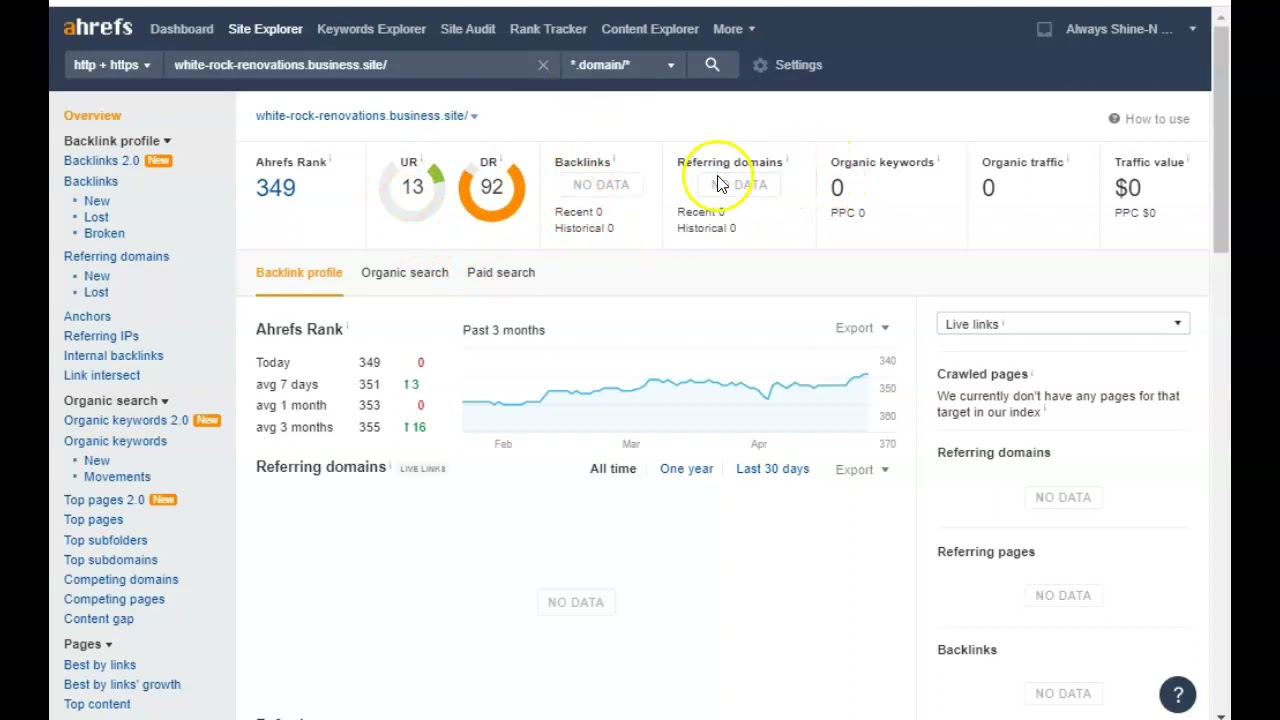Screen dimensions: 1280x720
Task: Open Top pages 2.0 in the sidebar
Action: tap(104, 500)
